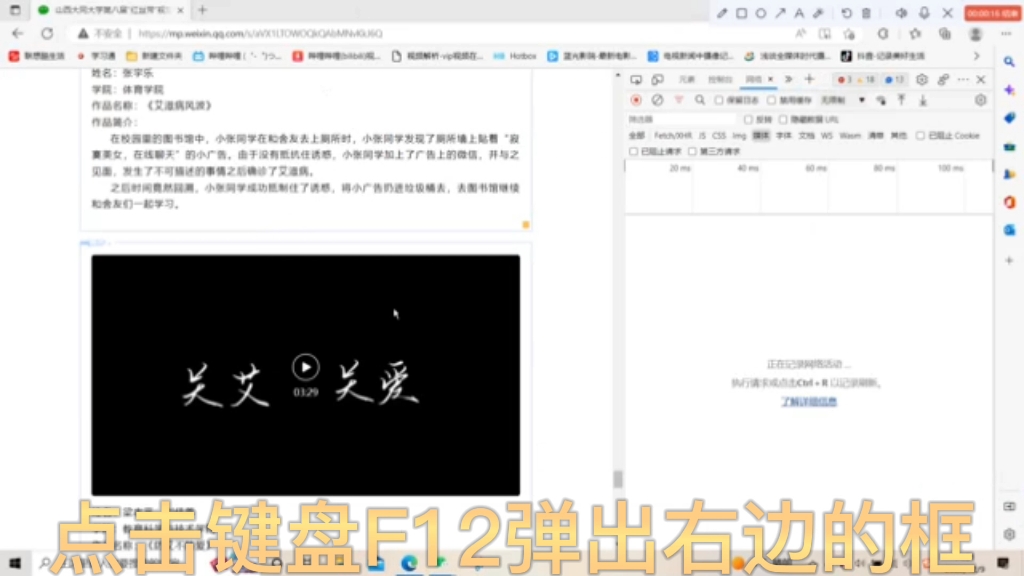
Task: Check the 反转 invert filter checkbox
Action: pos(749,120)
